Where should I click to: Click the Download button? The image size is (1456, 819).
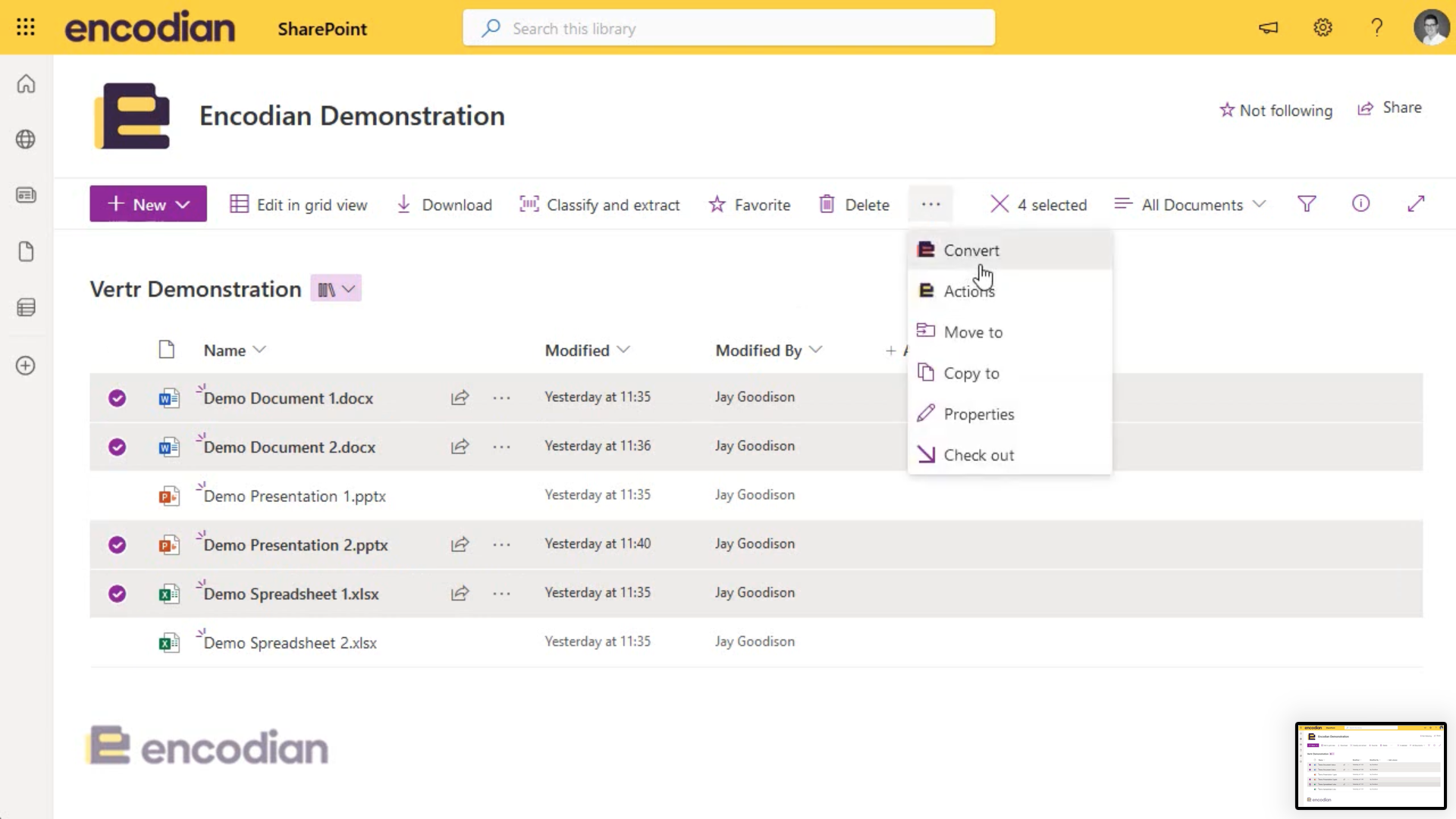click(x=444, y=205)
